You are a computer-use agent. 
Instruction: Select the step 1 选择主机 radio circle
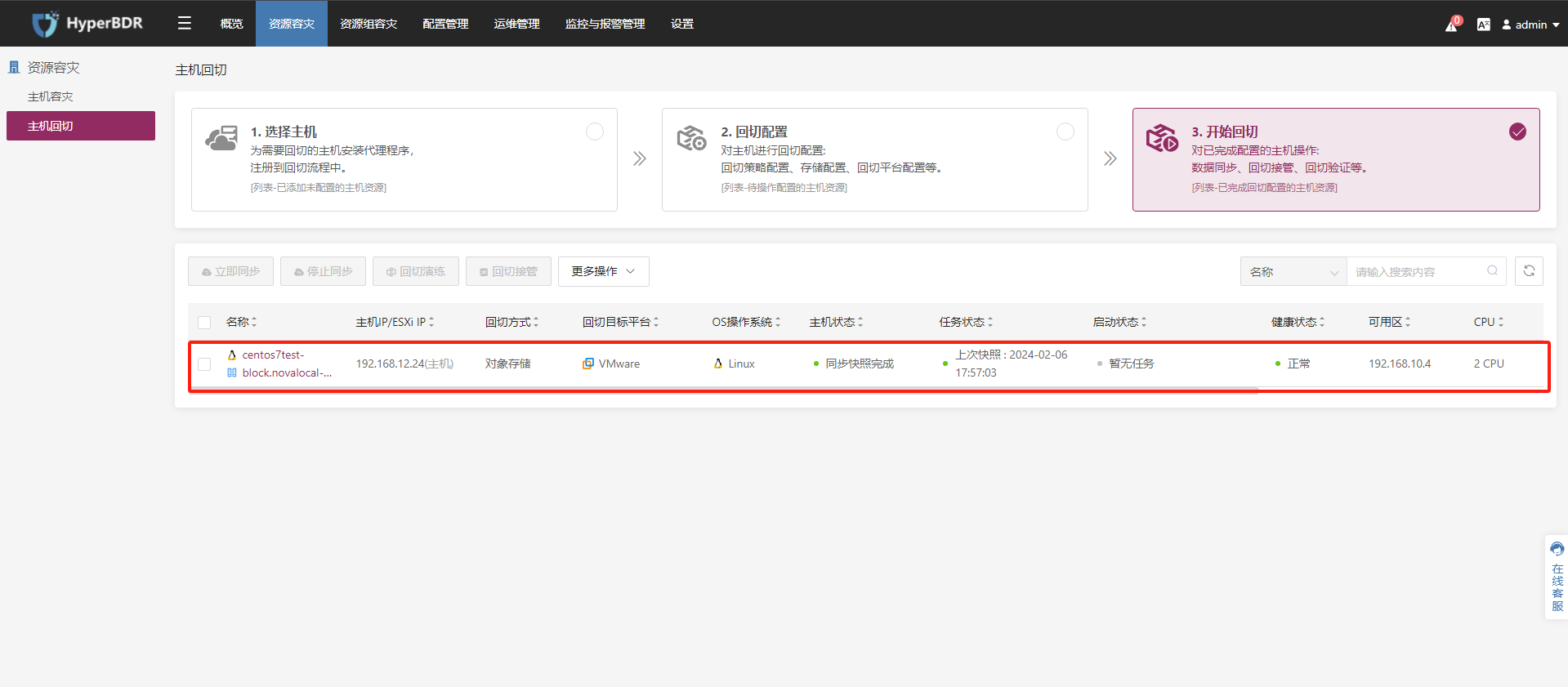click(x=595, y=132)
